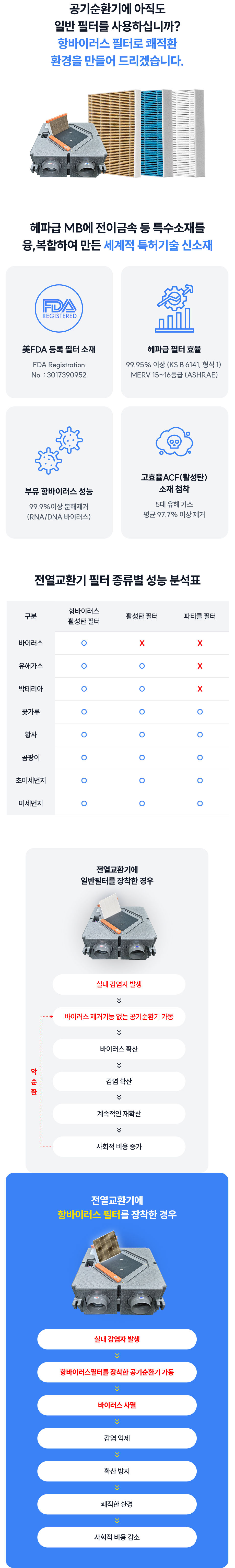Click the yellow chevron below 바이러스 사멸
The image size is (235, 1568).
[x=117, y=1421]
